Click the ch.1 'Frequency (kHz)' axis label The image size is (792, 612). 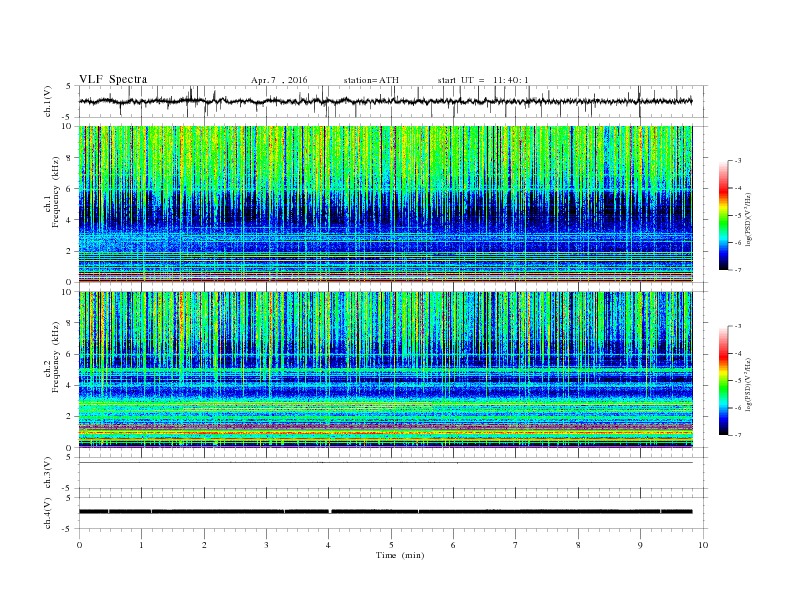tap(56, 191)
